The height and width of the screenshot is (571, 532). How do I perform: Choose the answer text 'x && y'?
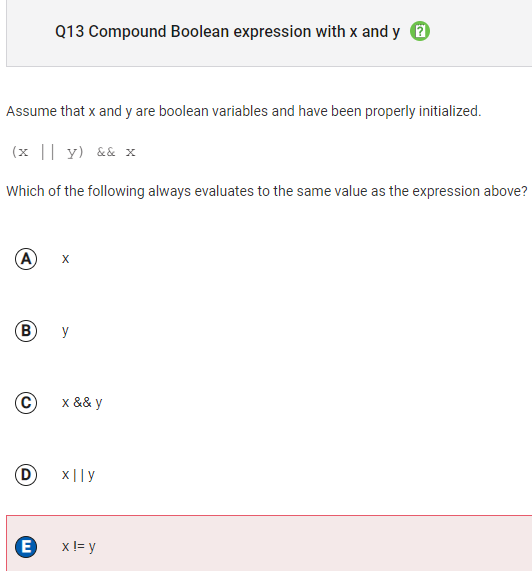tap(82, 403)
